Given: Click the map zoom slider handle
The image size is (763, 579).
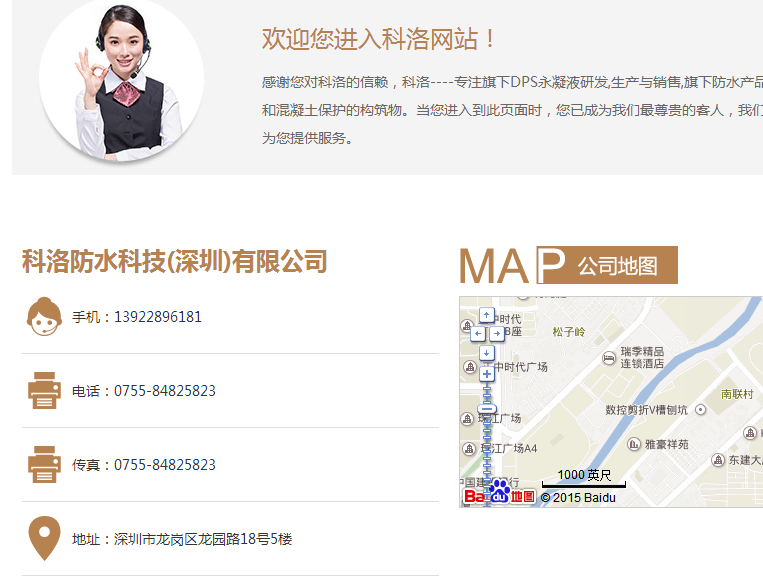Looking at the screenshot, I should (487, 408).
